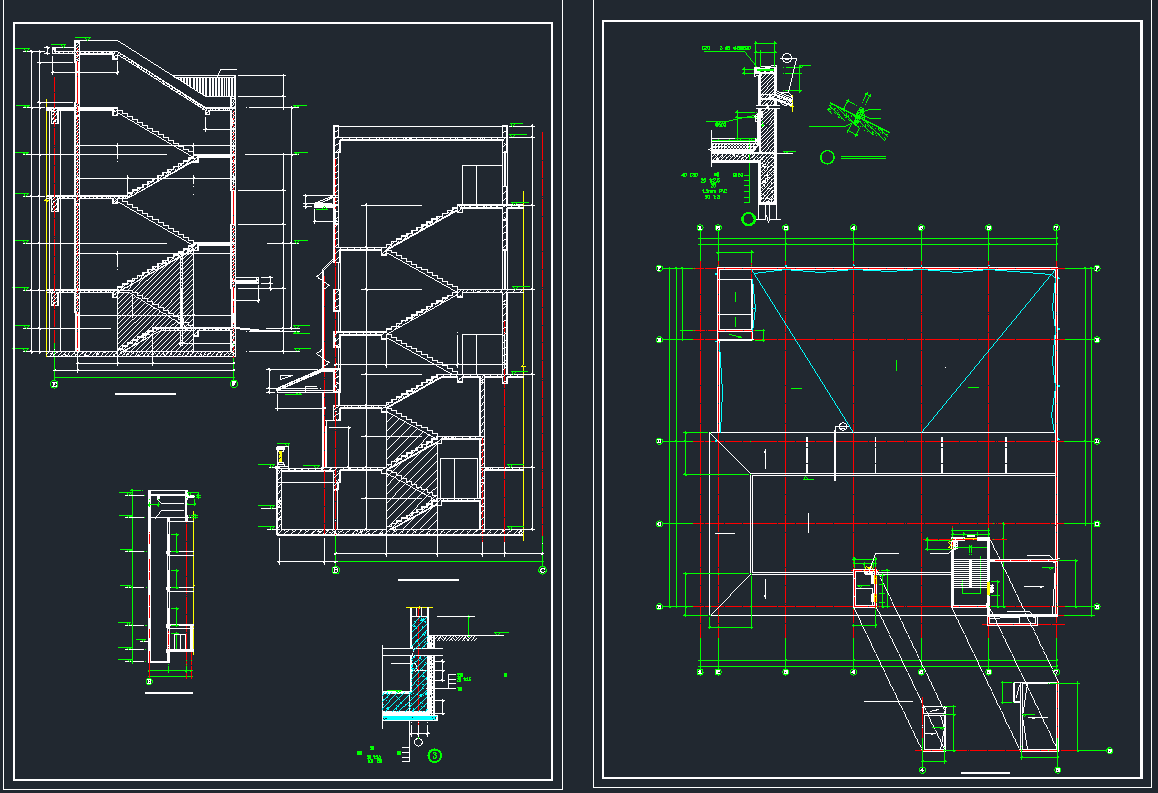The height and width of the screenshot is (793, 1158).
Task: Select the hatched wall section detail at top right
Action: click(x=767, y=140)
